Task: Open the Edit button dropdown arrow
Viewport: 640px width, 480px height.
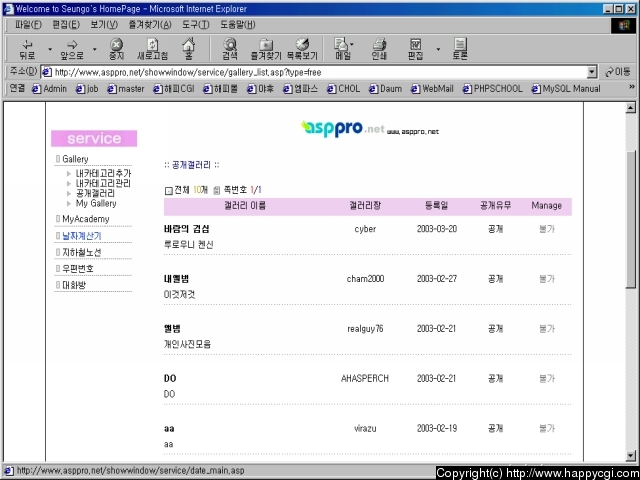Action: (x=438, y=49)
